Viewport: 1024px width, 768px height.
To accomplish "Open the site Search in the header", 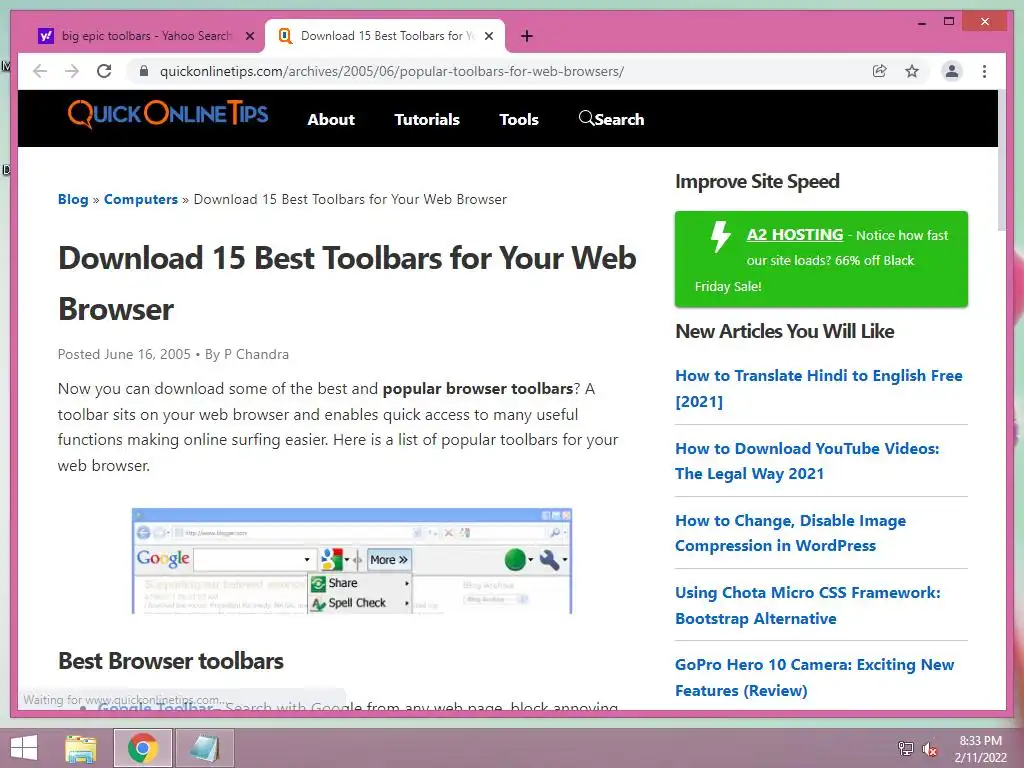I will coord(611,120).
